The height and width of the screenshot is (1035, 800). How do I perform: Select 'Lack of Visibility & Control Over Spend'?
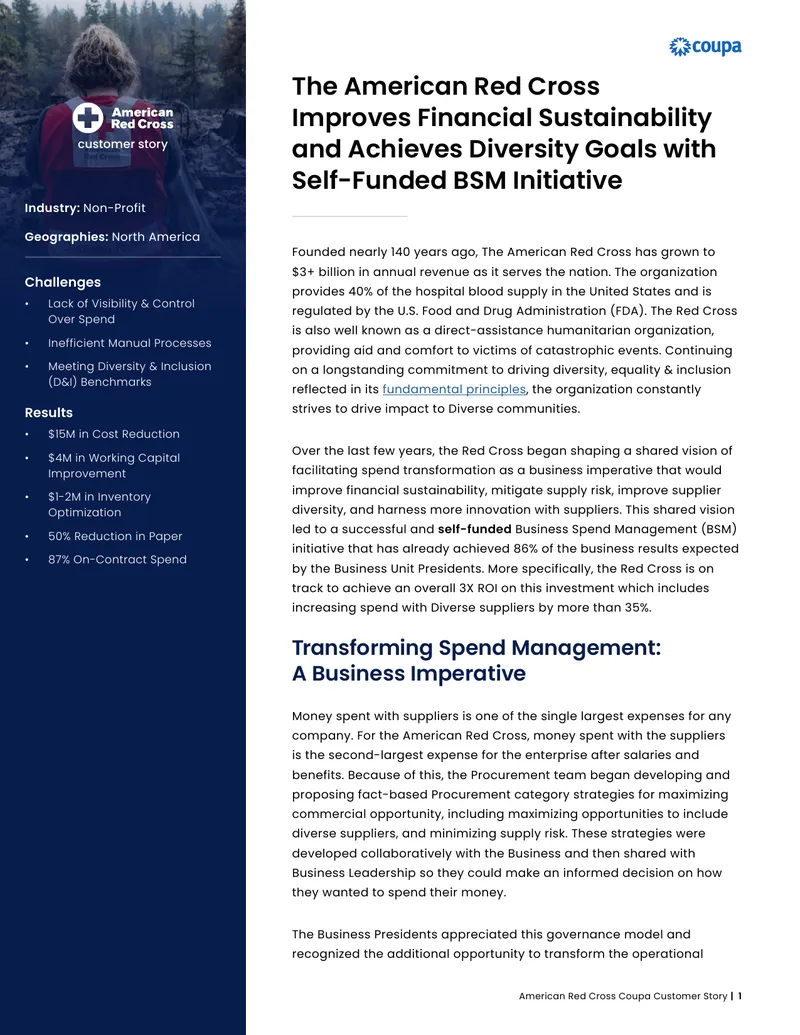click(x=121, y=312)
